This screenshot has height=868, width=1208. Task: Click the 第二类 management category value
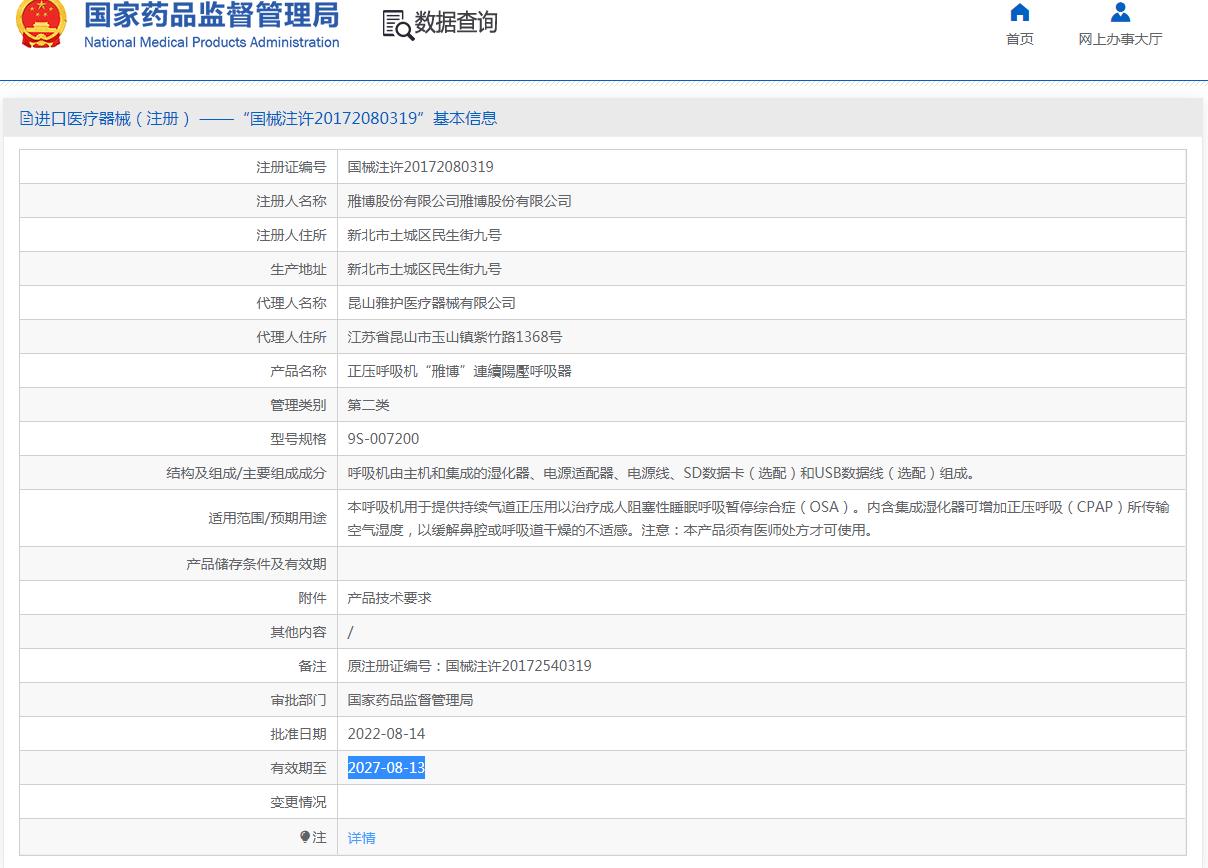[x=368, y=405]
